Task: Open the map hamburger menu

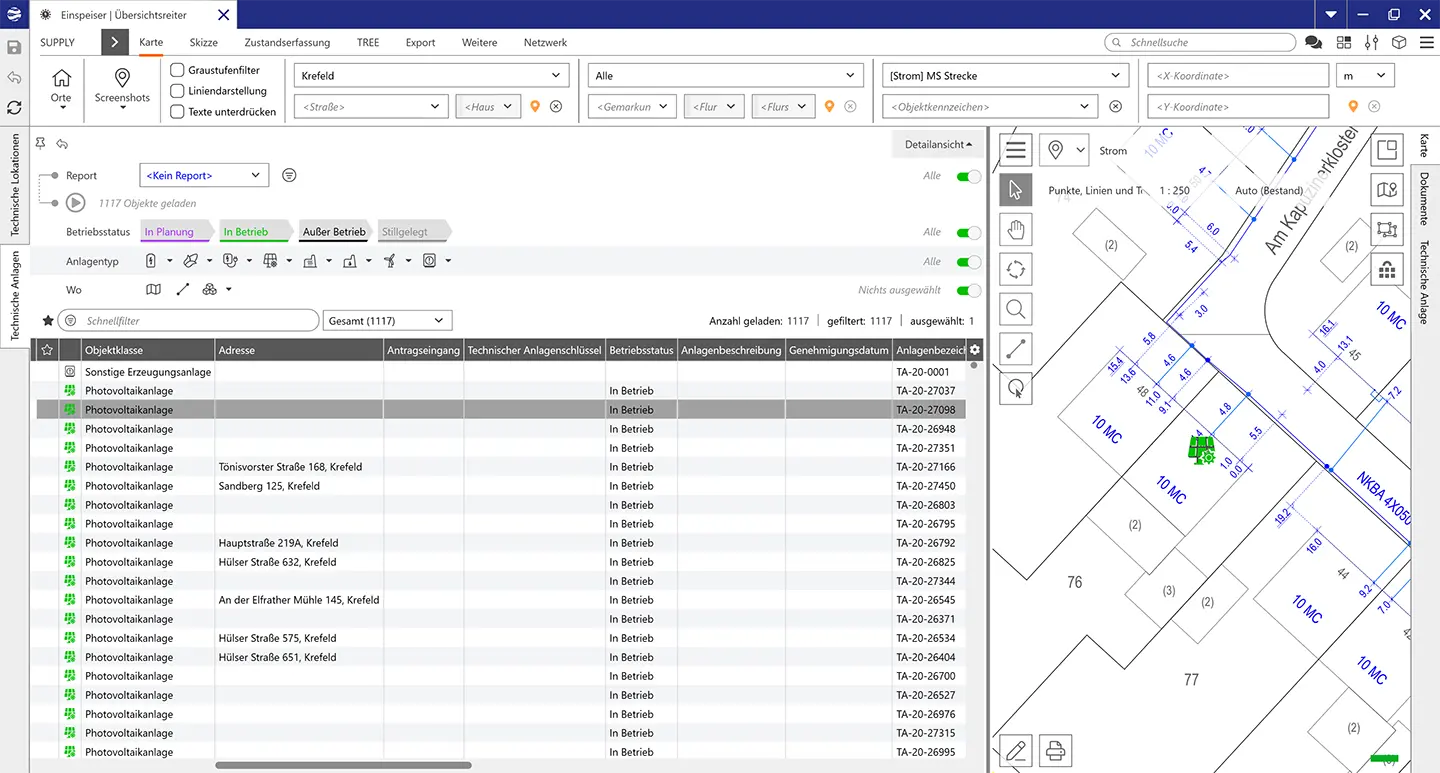Action: point(1016,151)
